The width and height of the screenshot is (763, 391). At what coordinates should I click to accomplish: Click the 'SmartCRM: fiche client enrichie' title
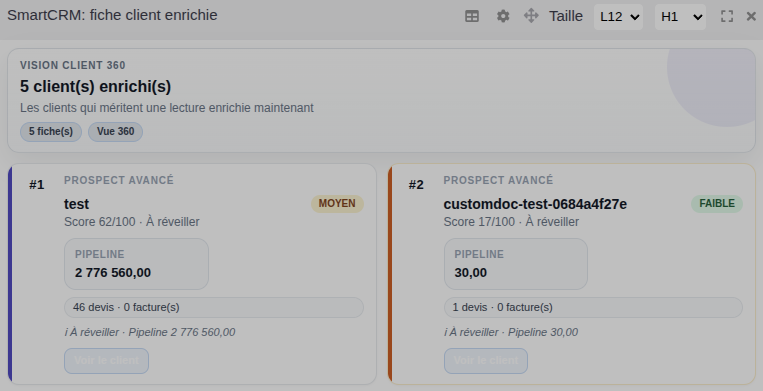tap(112, 15)
